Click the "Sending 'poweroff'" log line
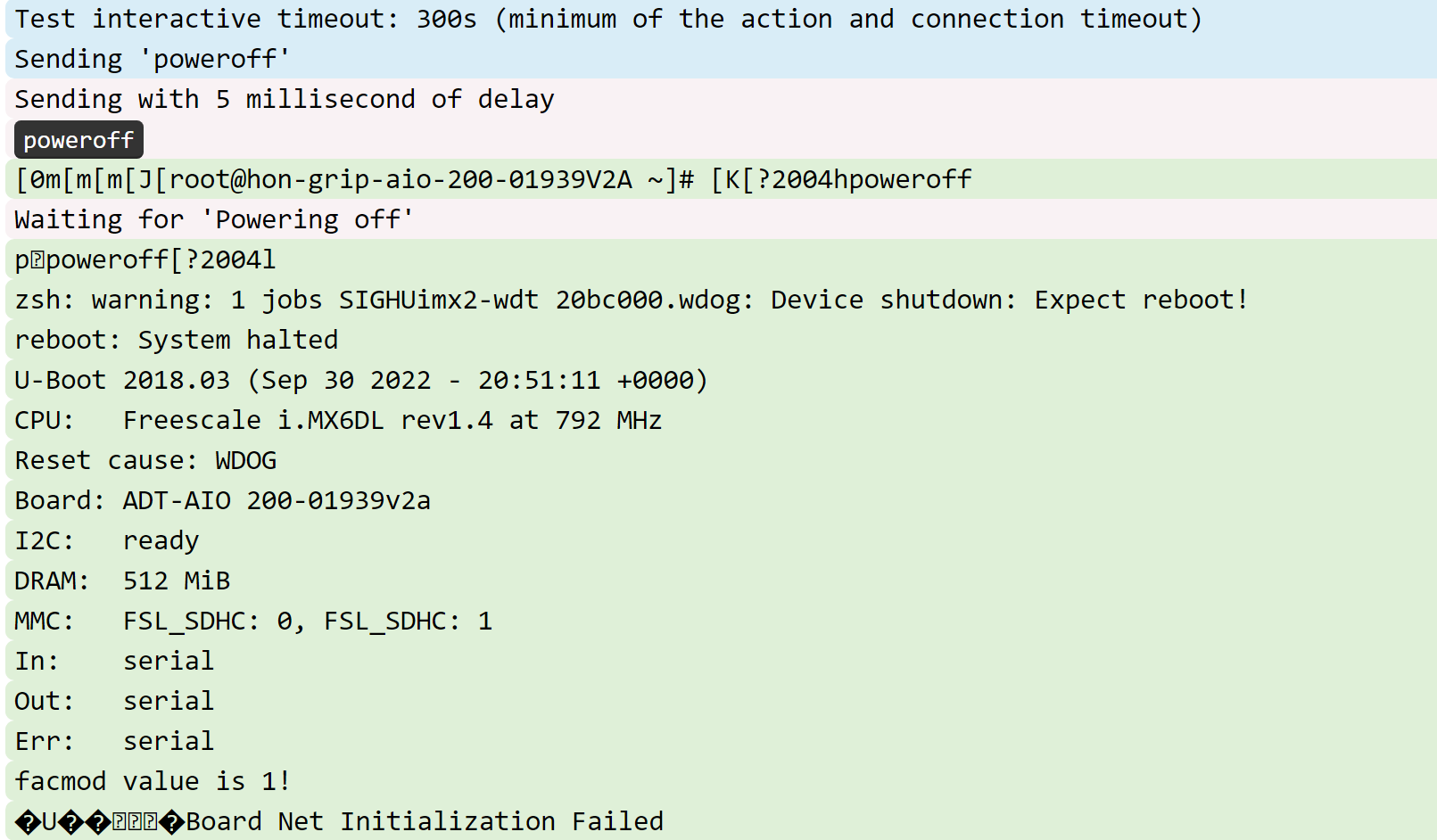The height and width of the screenshot is (840, 1437). (721, 59)
